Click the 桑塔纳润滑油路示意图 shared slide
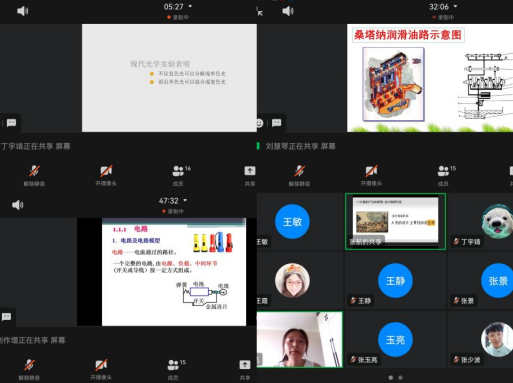This screenshot has height=383, width=513. coord(430,78)
